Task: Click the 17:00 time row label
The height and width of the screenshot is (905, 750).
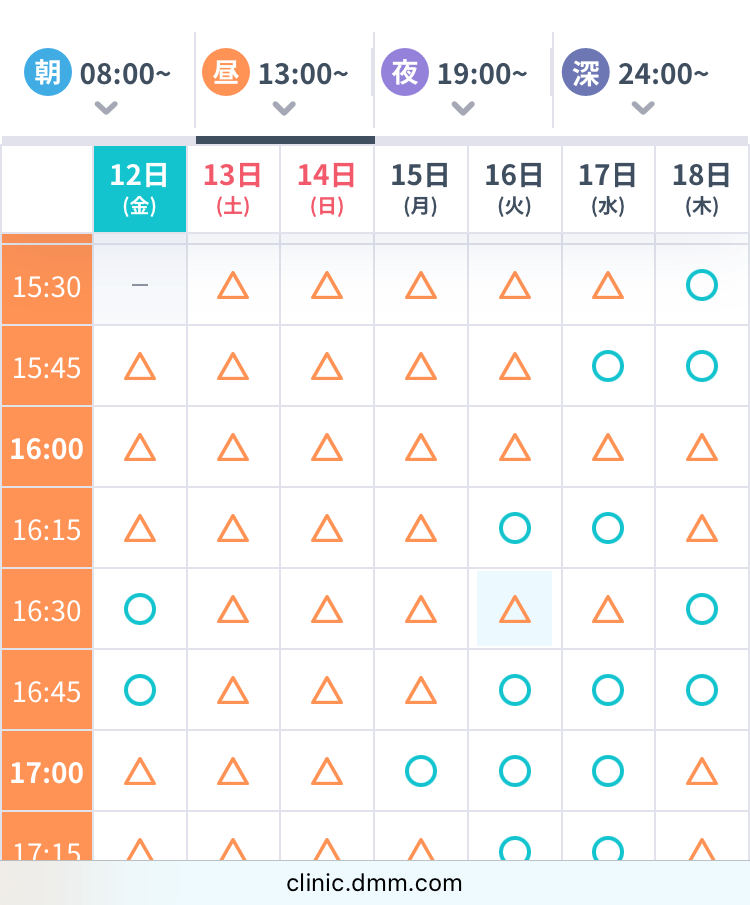Action: click(47, 771)
